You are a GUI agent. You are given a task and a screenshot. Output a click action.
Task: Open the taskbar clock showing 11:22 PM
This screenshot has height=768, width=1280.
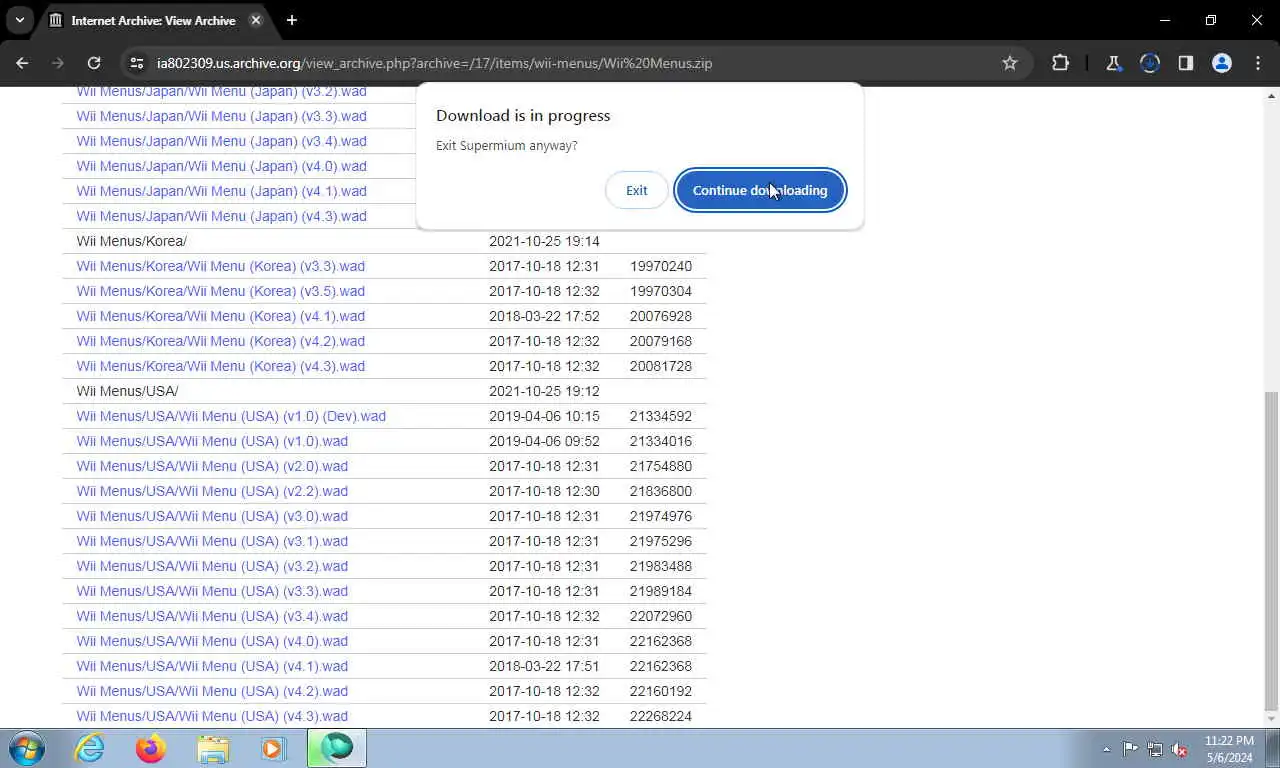(x=1229, y=749)
